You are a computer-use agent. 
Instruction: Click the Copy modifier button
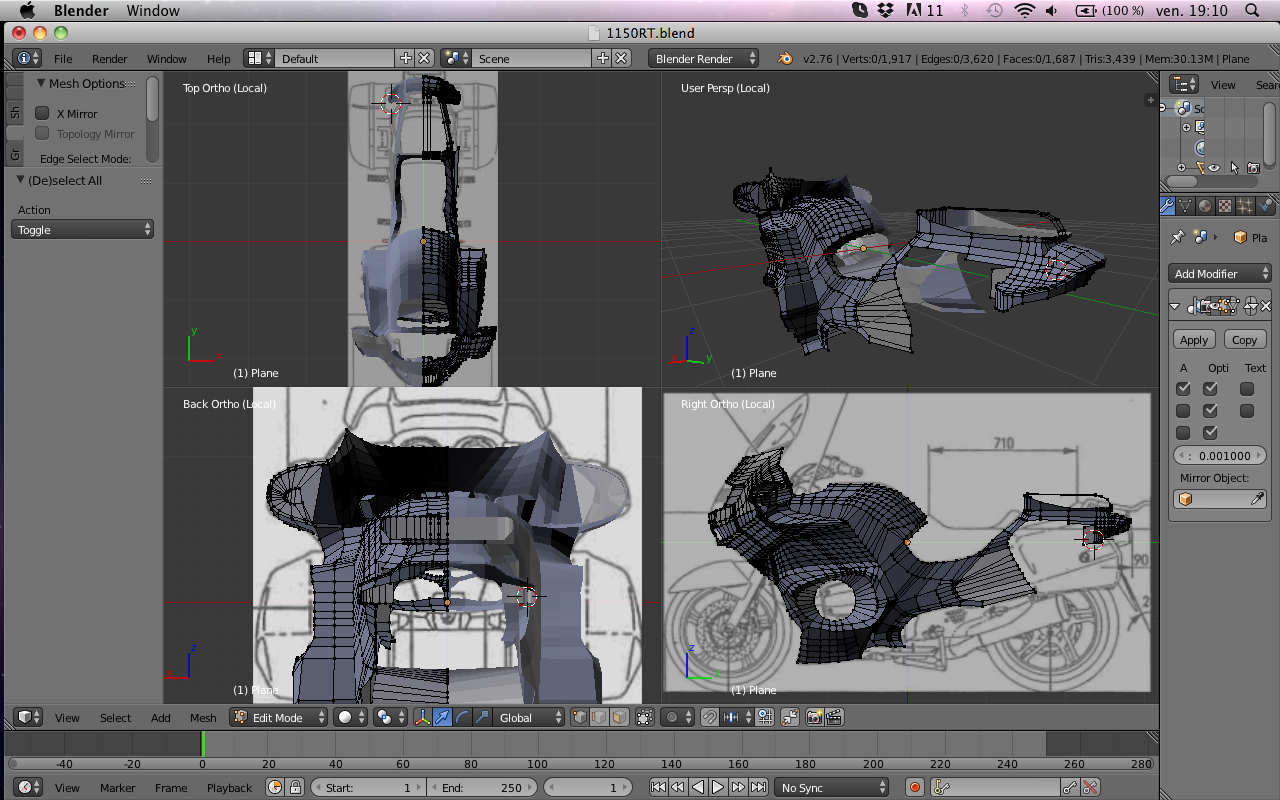[1244, 340]
